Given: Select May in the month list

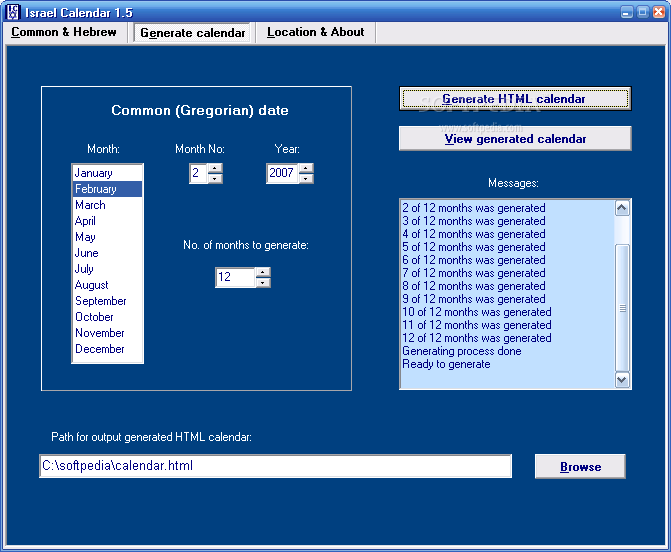Looking at the screenshot, I should coord(107,237).
